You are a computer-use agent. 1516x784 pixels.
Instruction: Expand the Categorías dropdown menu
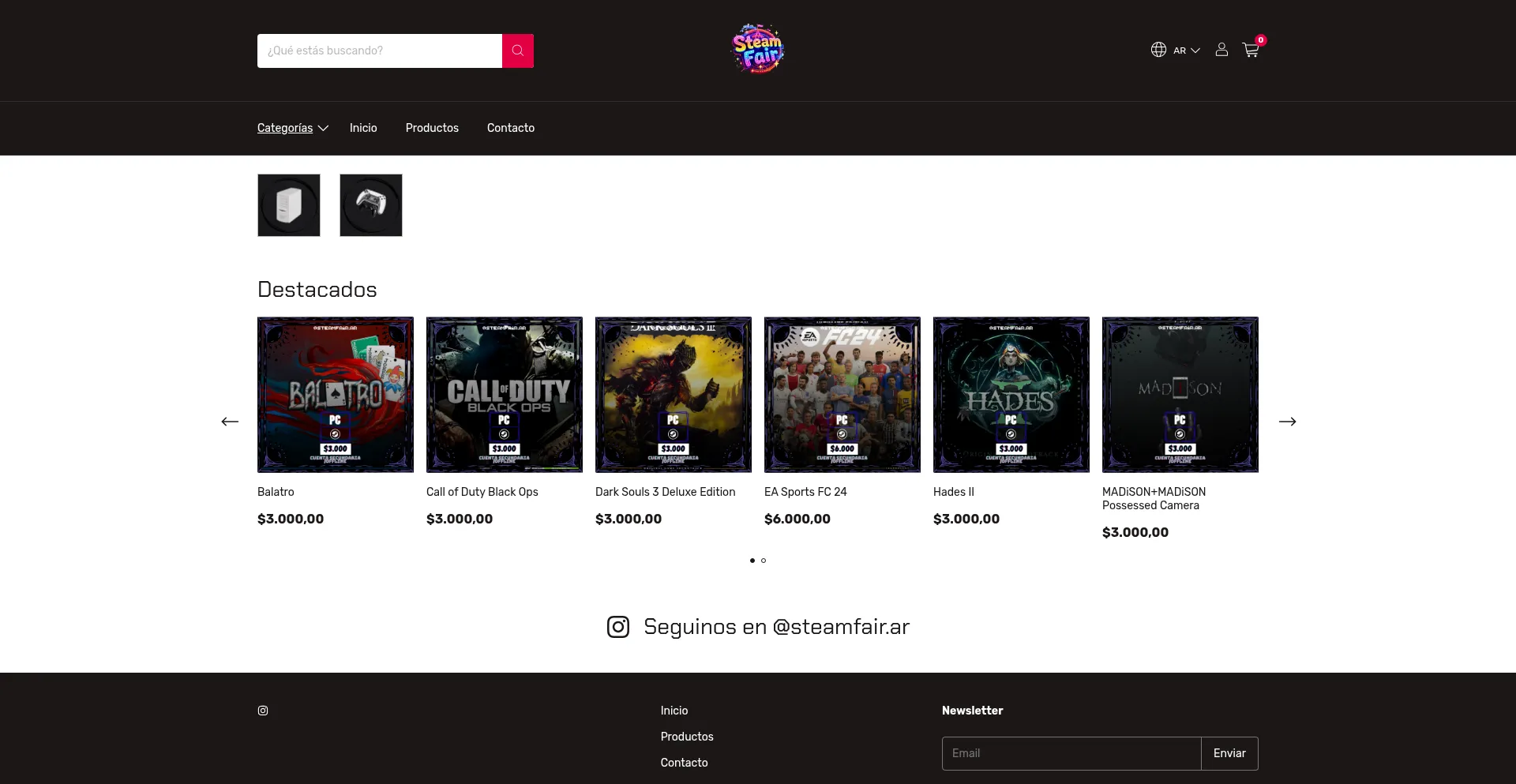coord(293,128)
